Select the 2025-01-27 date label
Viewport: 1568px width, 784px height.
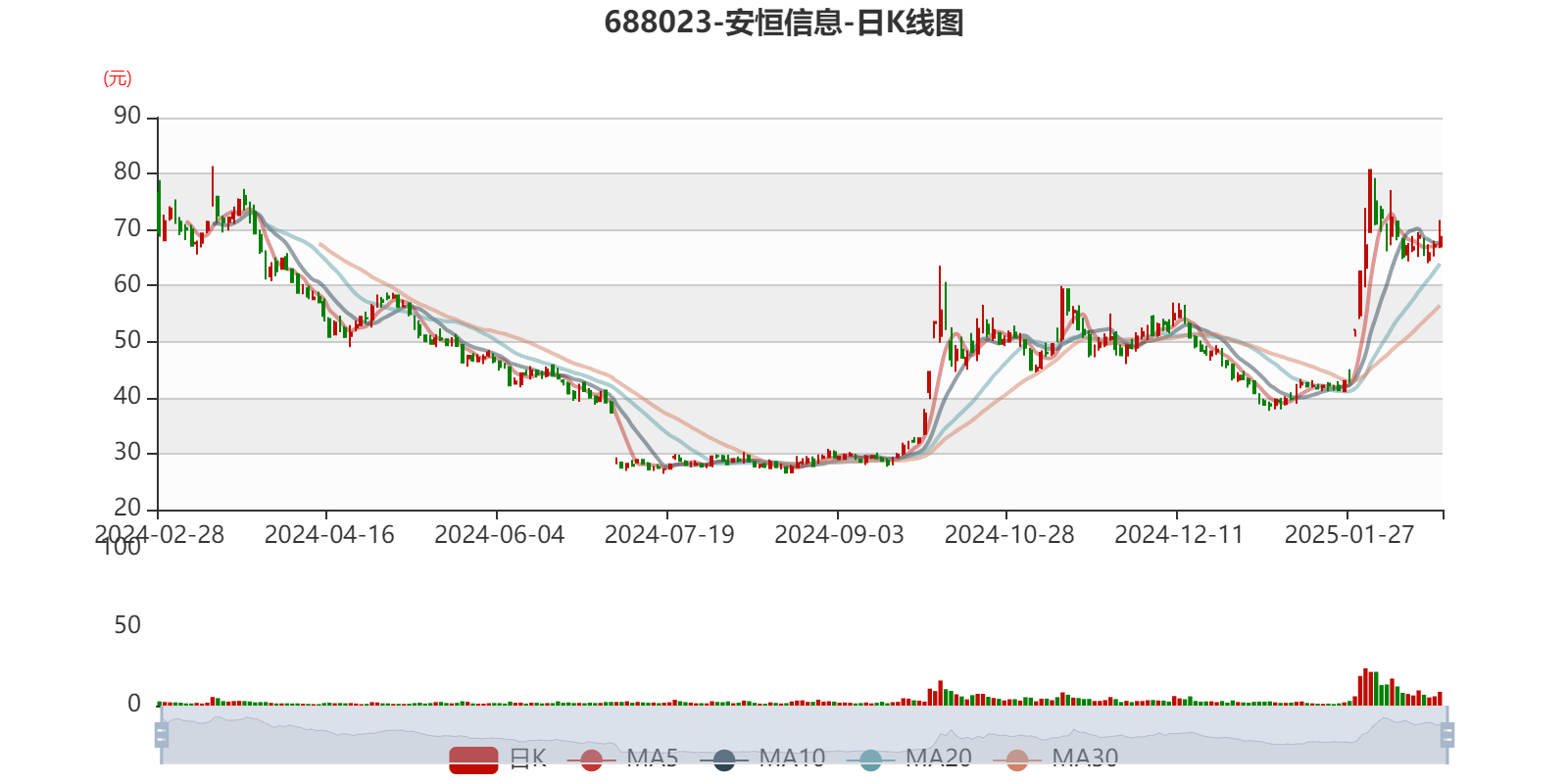(x=1349, y=535)
